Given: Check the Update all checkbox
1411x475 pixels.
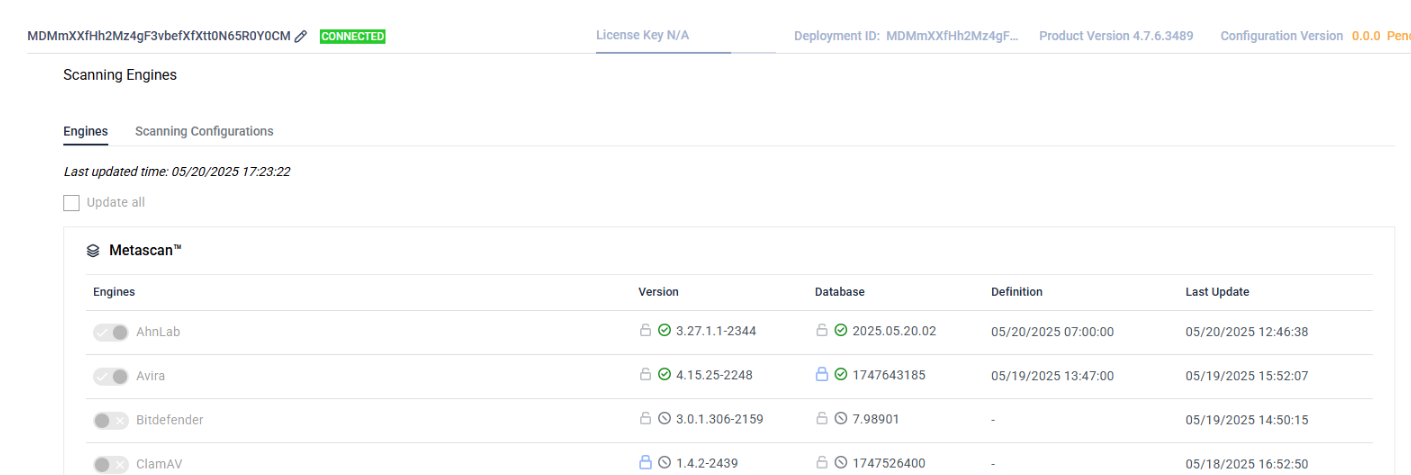Looking at the screenshot, I should pos(71,203).
